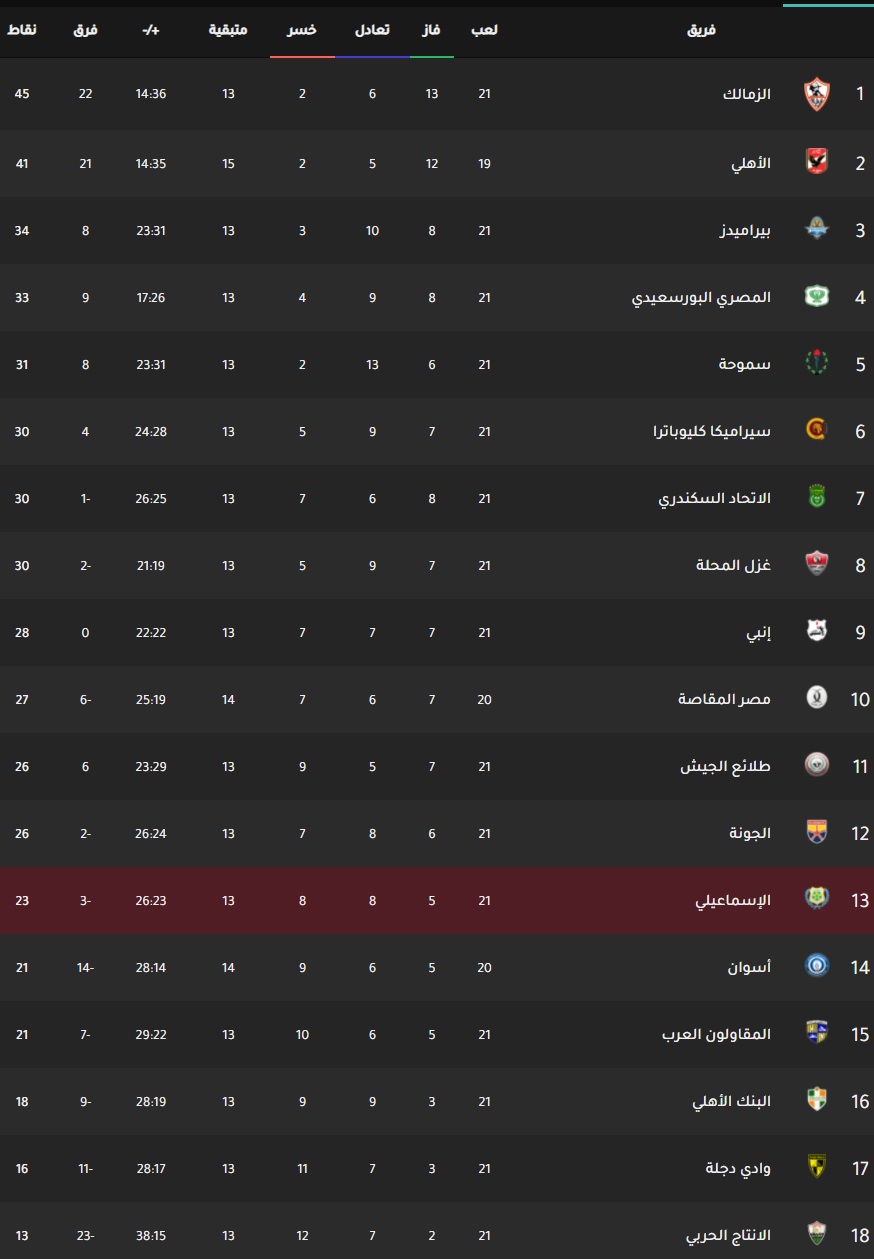Click the El Gouna club crest icon
The width and height of the screenshot is (874, 1259).
(817, 832)
